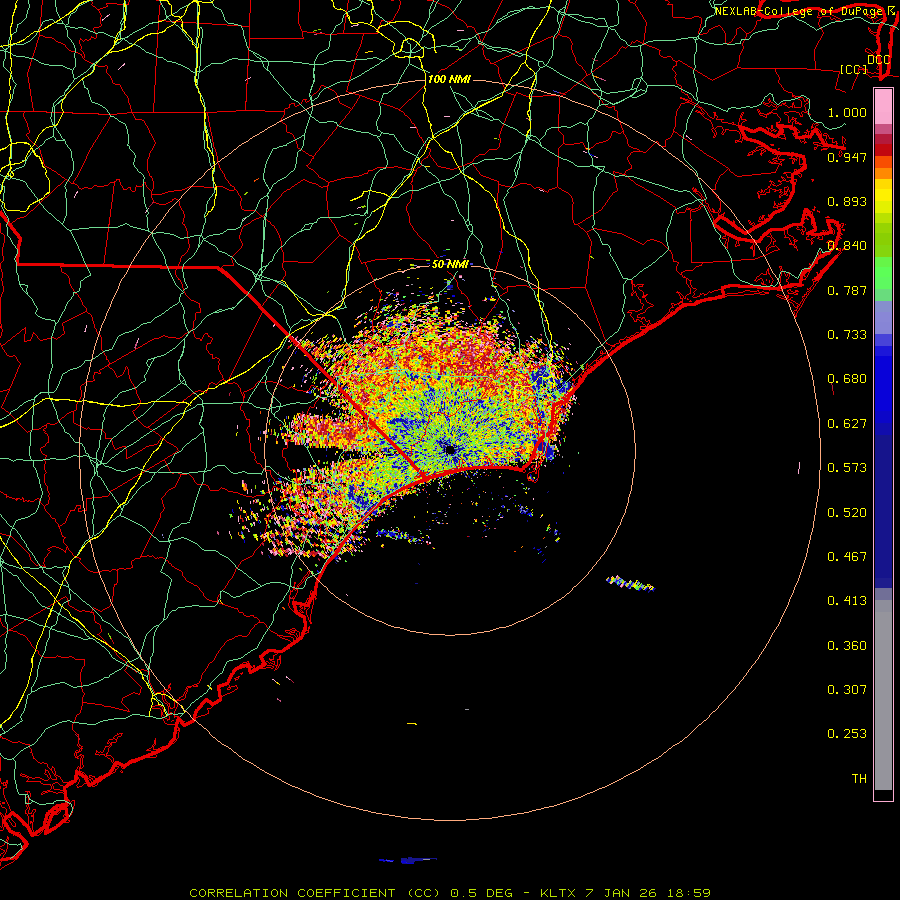Click the 0.733 scale label
This screenshot has height=900, width=900.
tap(847, 335)
